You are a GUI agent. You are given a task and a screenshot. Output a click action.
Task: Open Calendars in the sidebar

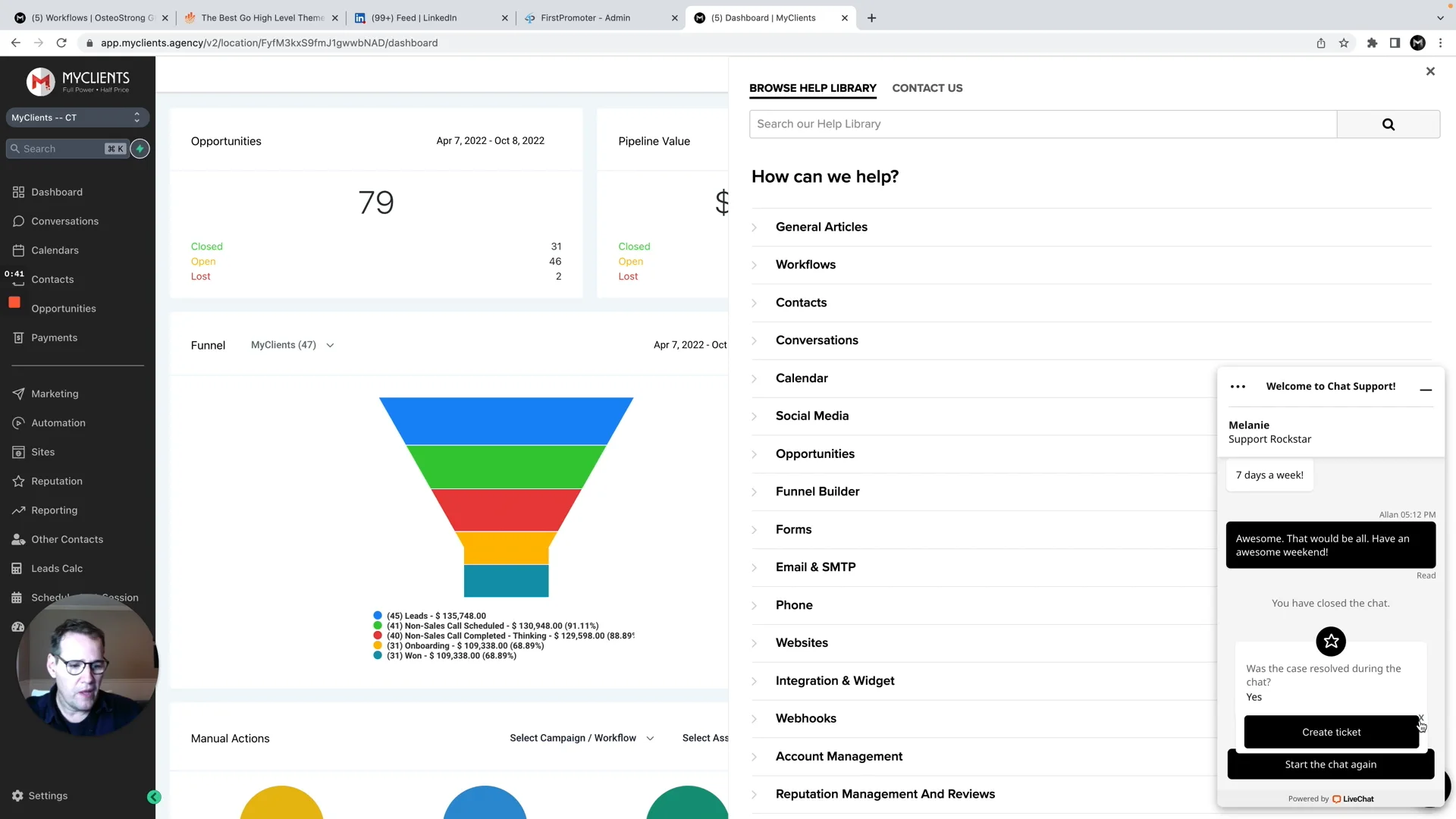tap(55, 250)
